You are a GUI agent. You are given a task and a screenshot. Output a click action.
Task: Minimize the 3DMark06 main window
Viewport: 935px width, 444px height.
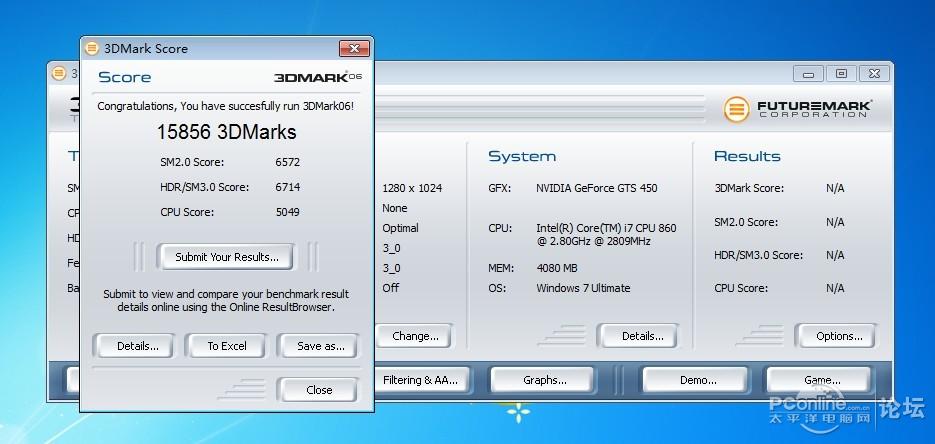point(809,74)
